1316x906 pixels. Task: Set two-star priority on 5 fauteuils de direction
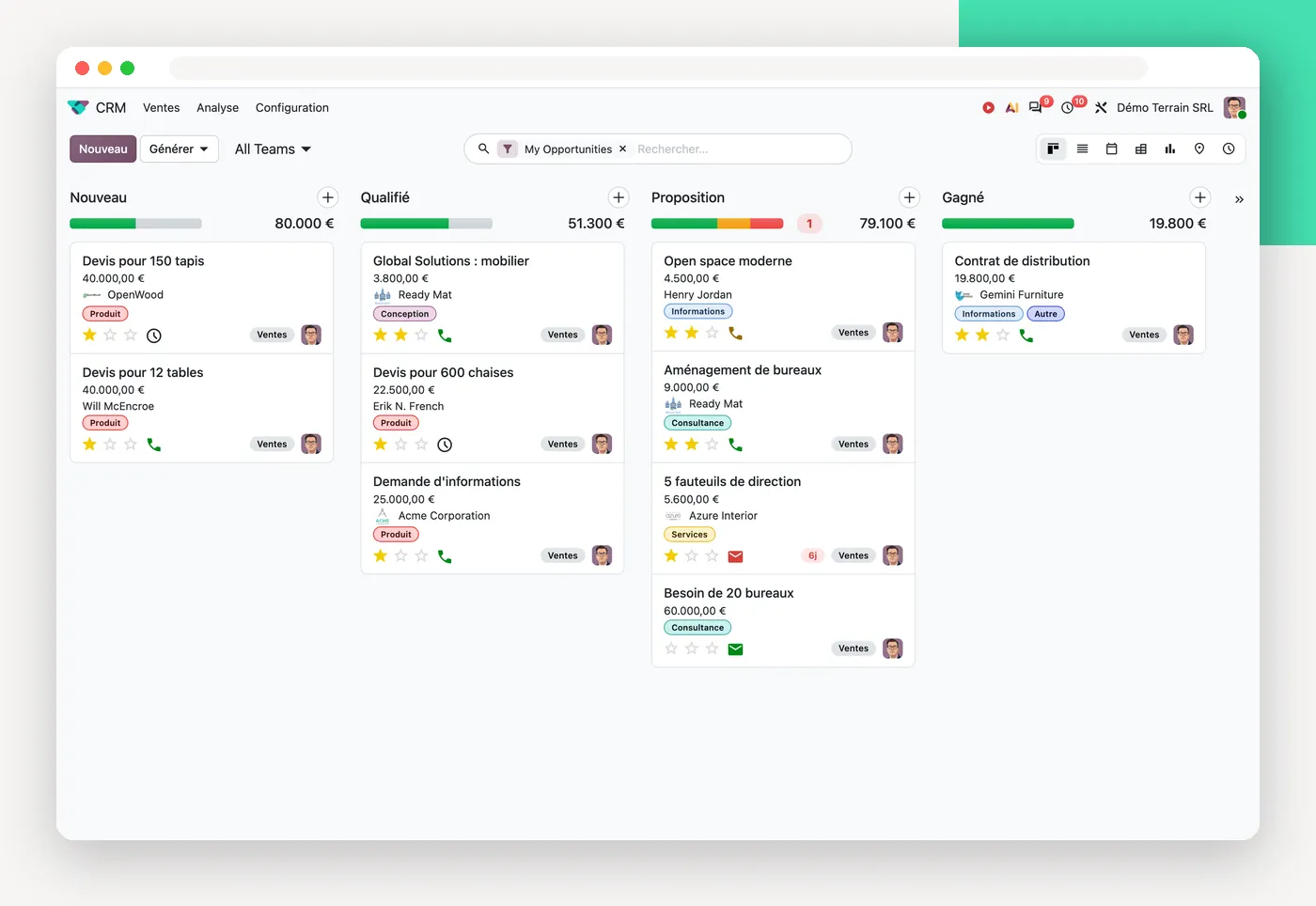692,556
